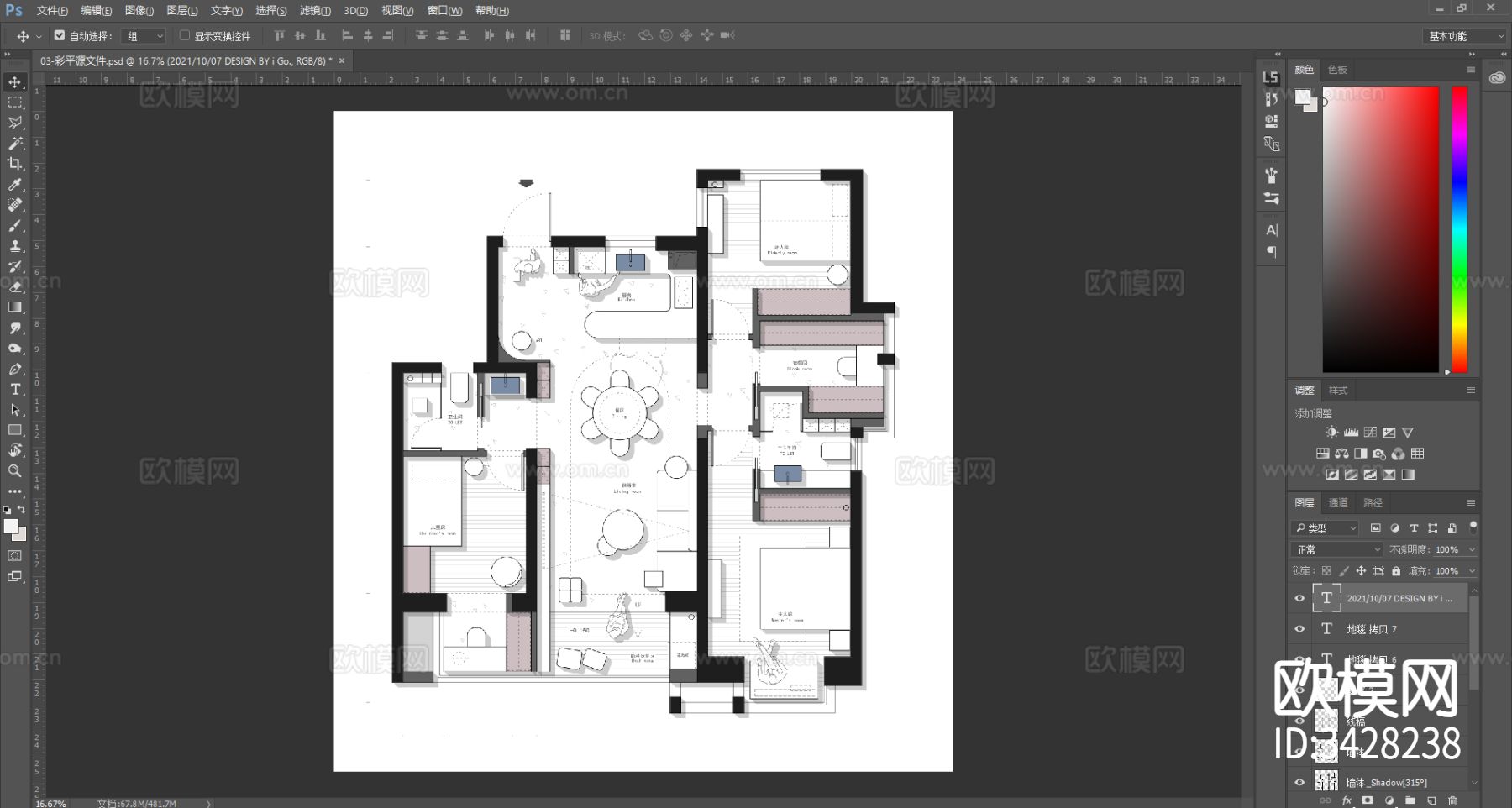Hide the 2021/10/07 DESIGN BY text layer
Screen dimensions: 1512x808
click(x=1299, y=599)
